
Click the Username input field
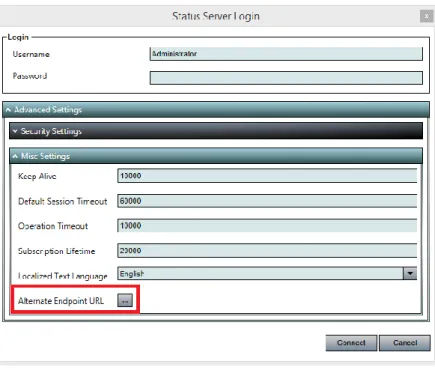[x=286, y=54]
